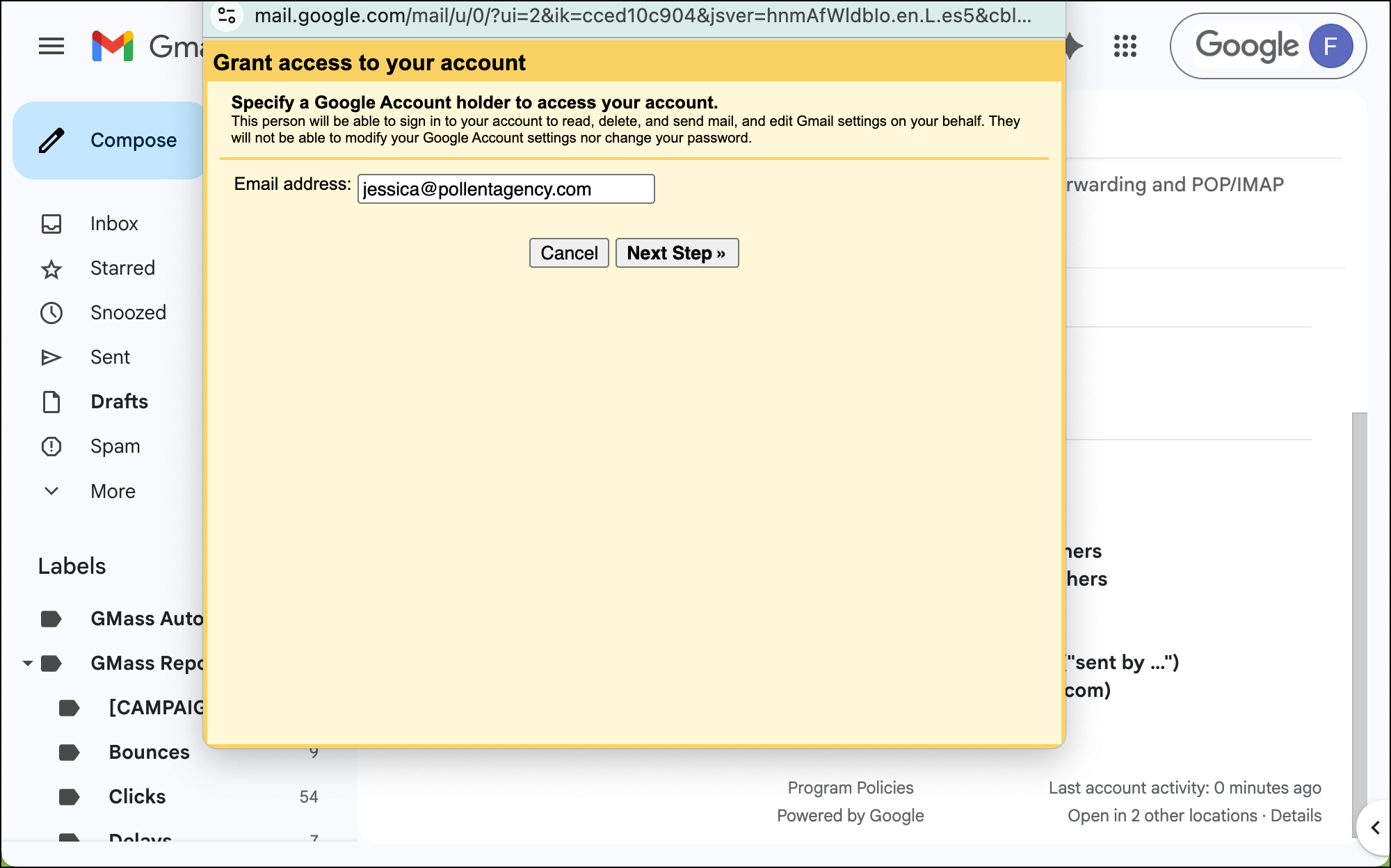1391x868 pixels.
Task: Open Snoozed clock icon
Action: (51, 313)
